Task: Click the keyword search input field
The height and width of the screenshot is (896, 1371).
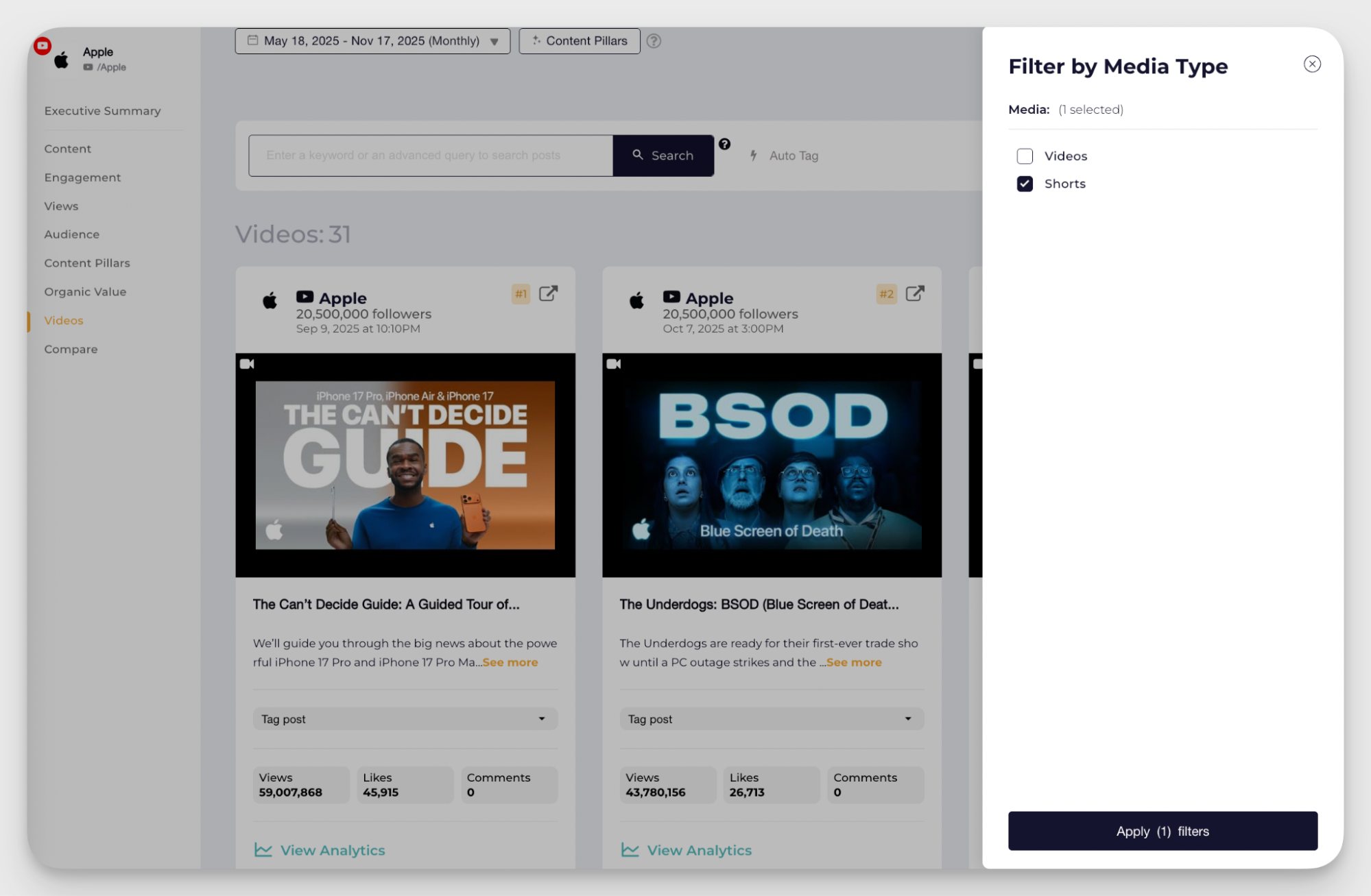Action: click(430, 155)
